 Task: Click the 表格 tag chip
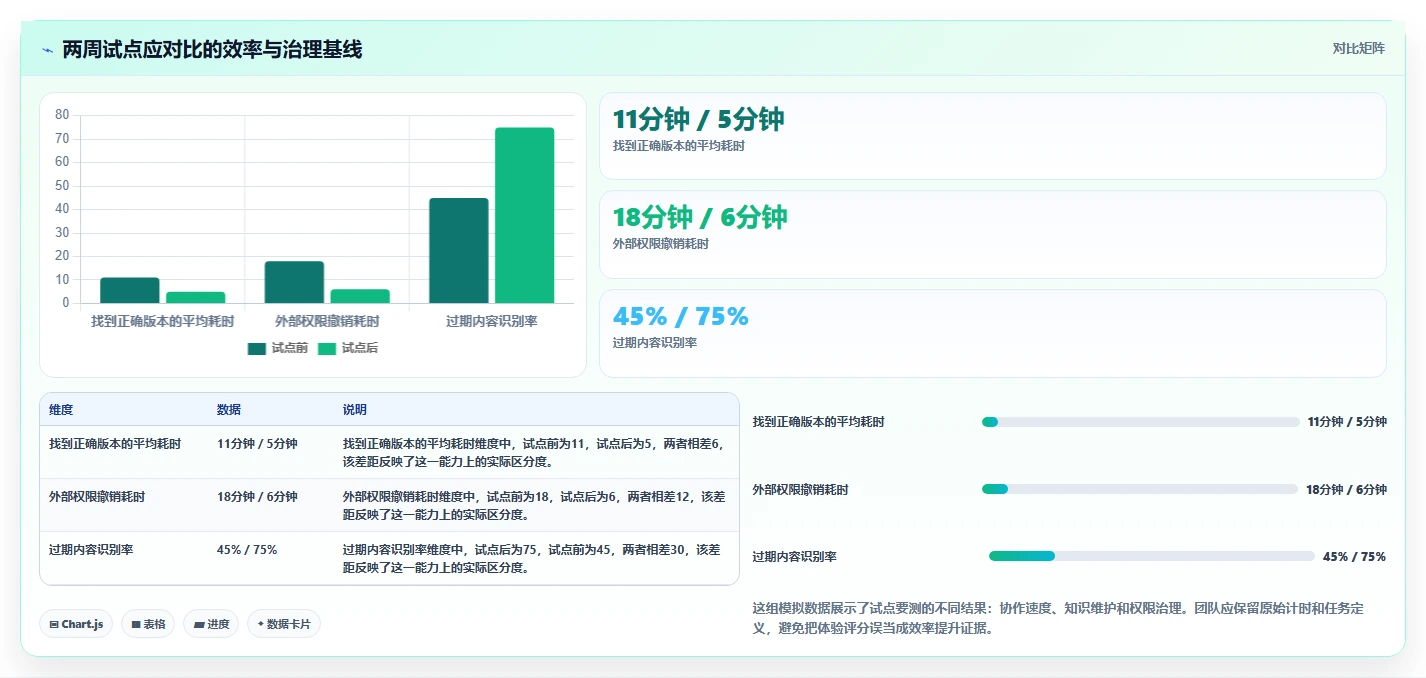point(148,624)
